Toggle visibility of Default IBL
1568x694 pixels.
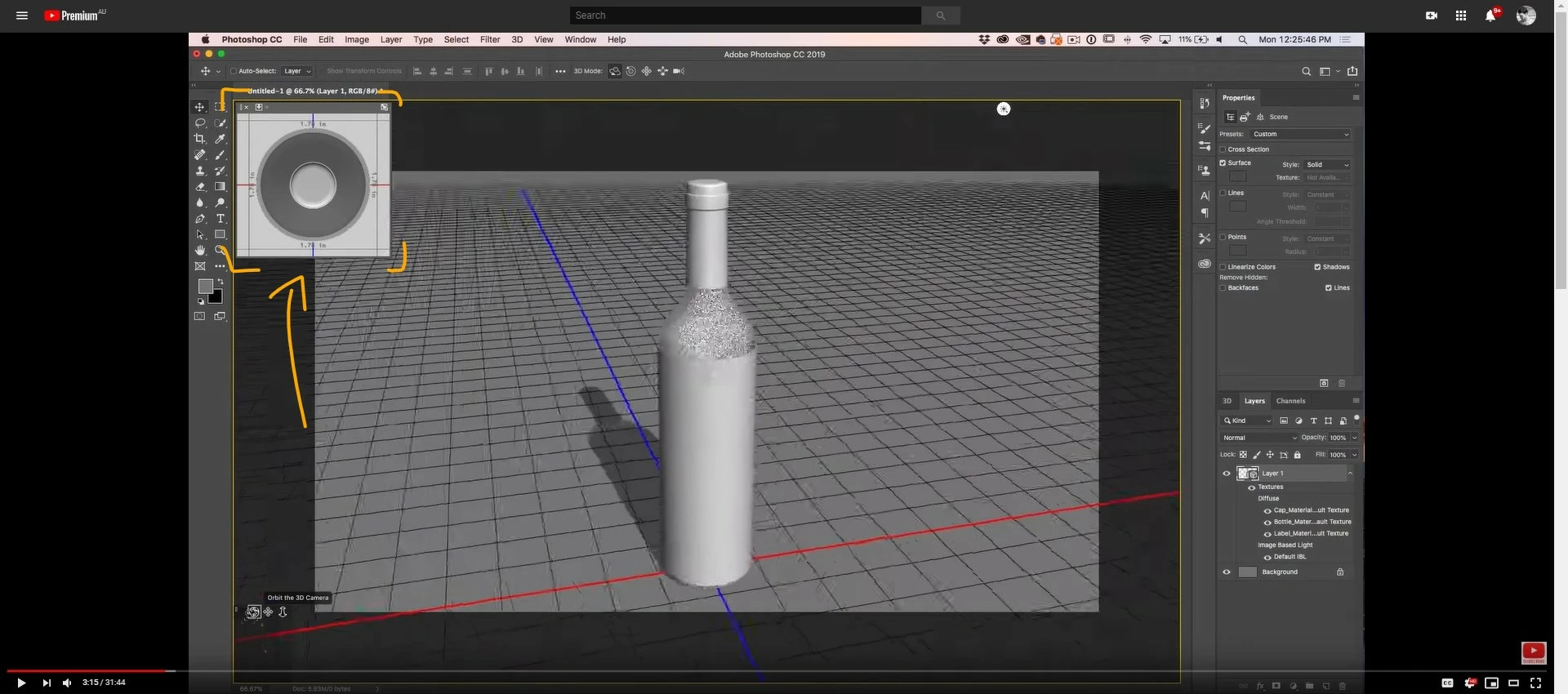[1267, 557]
